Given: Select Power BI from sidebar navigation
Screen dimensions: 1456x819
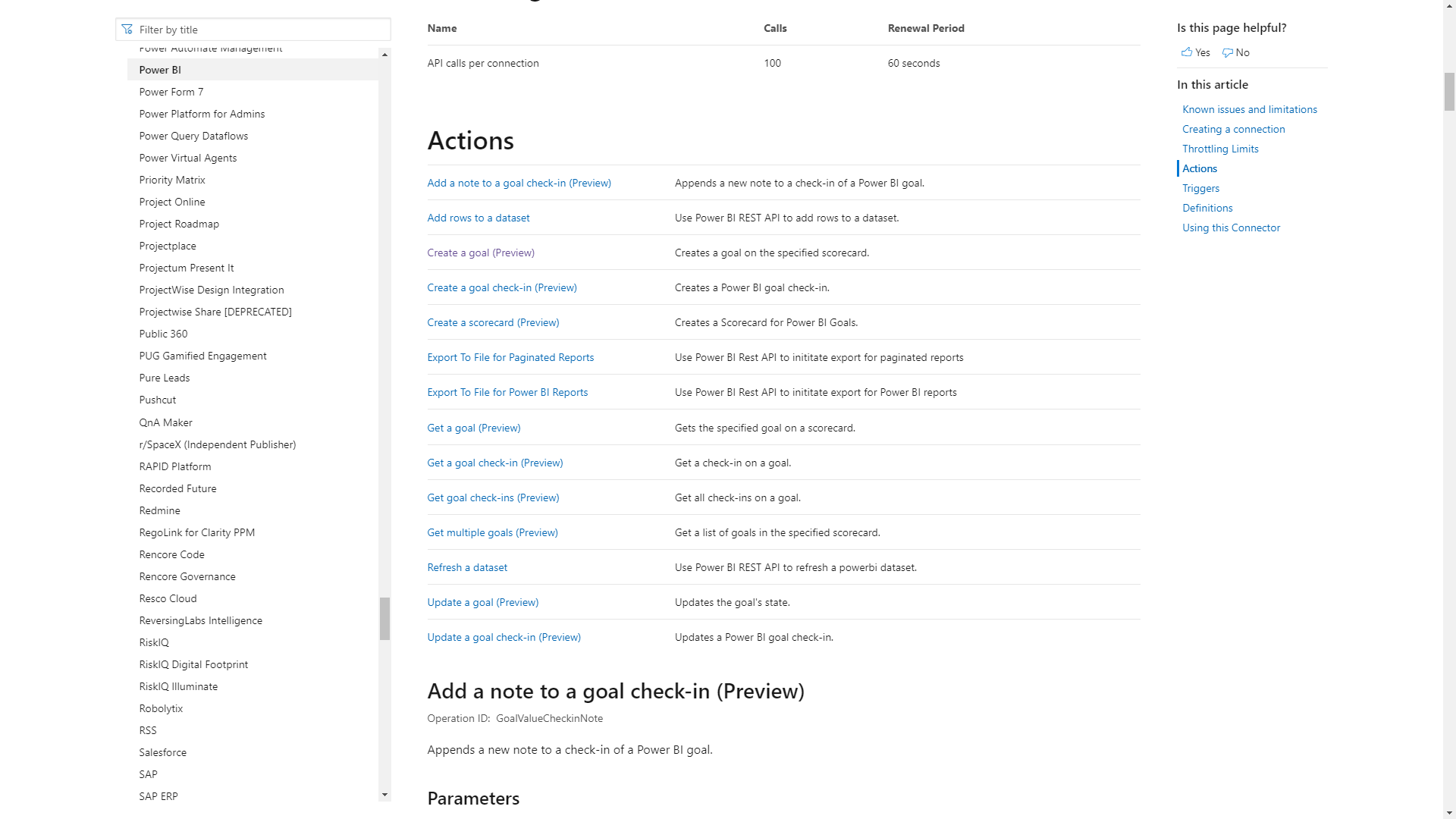Looking at the screenshot, I should click(x=159, y=68).
